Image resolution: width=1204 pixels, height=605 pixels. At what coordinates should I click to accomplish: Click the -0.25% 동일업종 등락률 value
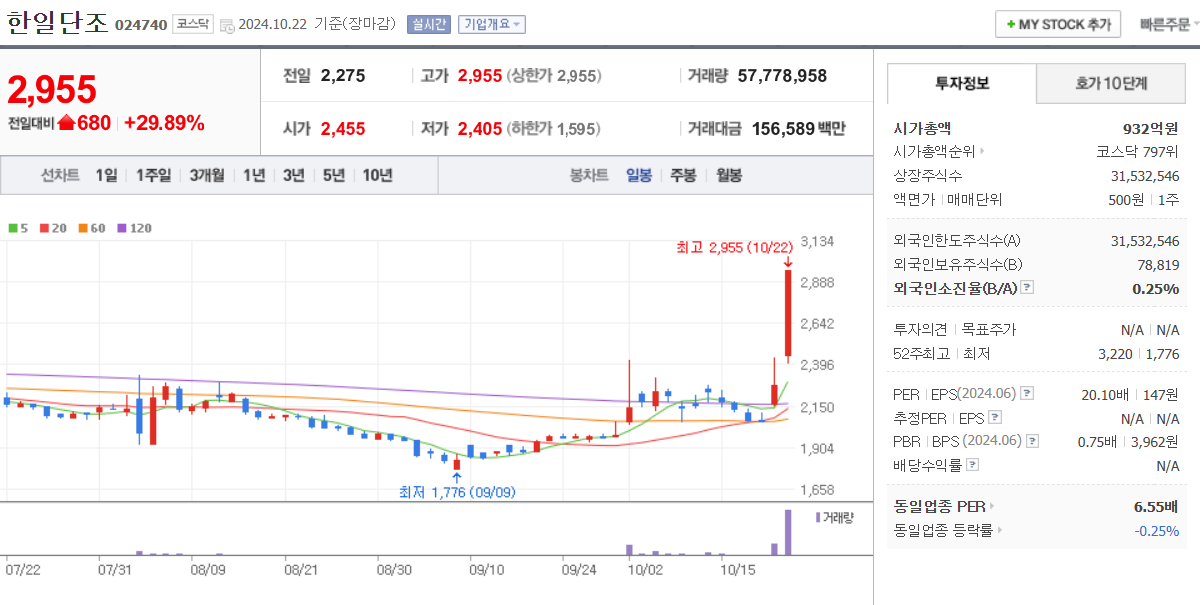(1157, 531)
